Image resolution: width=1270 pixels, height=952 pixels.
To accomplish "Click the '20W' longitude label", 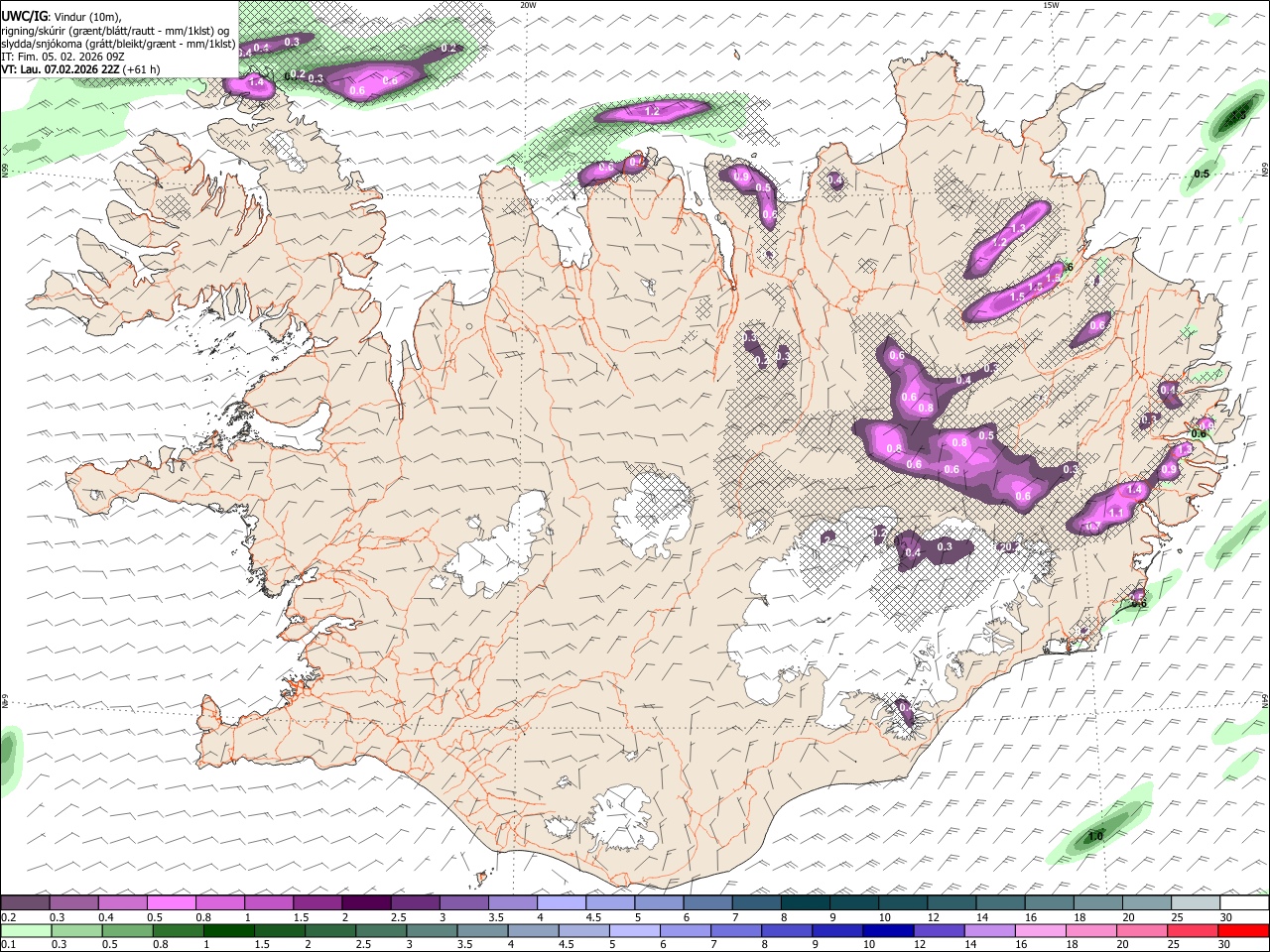I will click(x=528, y=5).
